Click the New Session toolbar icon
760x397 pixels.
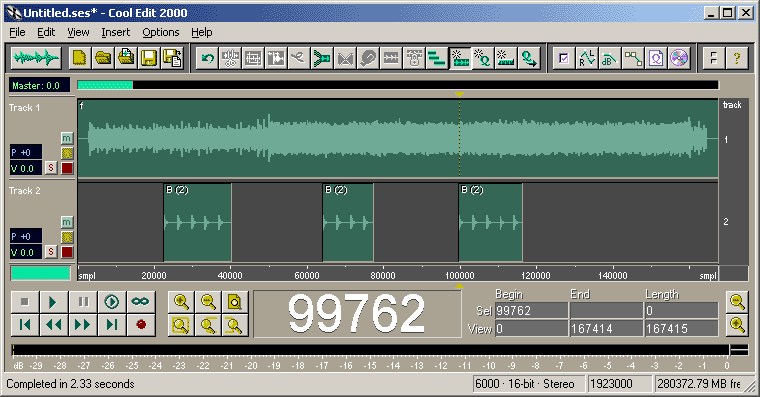(x=79, y=58)
